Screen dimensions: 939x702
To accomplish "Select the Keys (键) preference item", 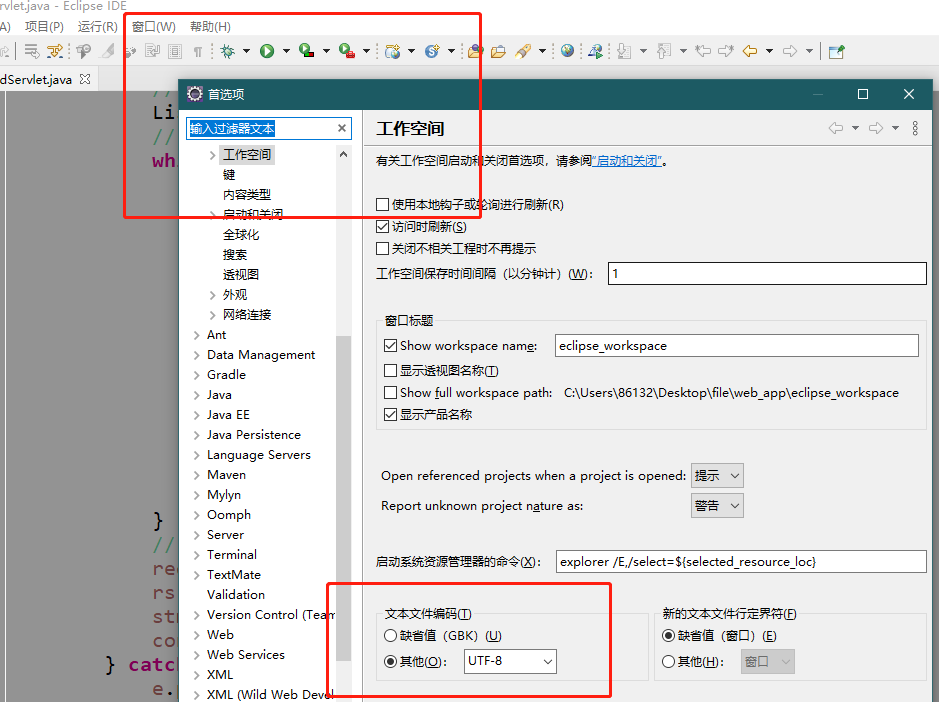I will click(x=229, y=175).
